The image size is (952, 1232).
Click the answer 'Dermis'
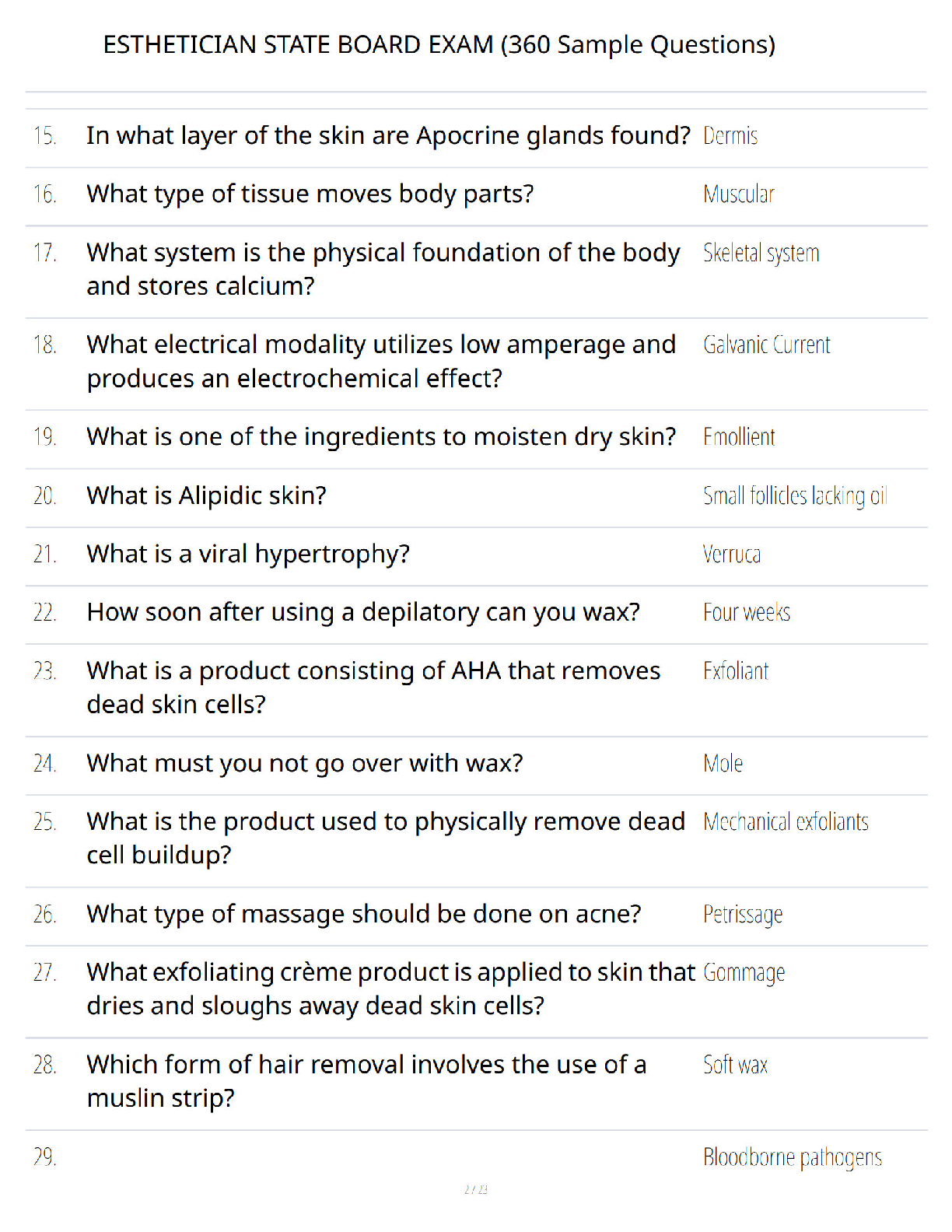(730, 135)
